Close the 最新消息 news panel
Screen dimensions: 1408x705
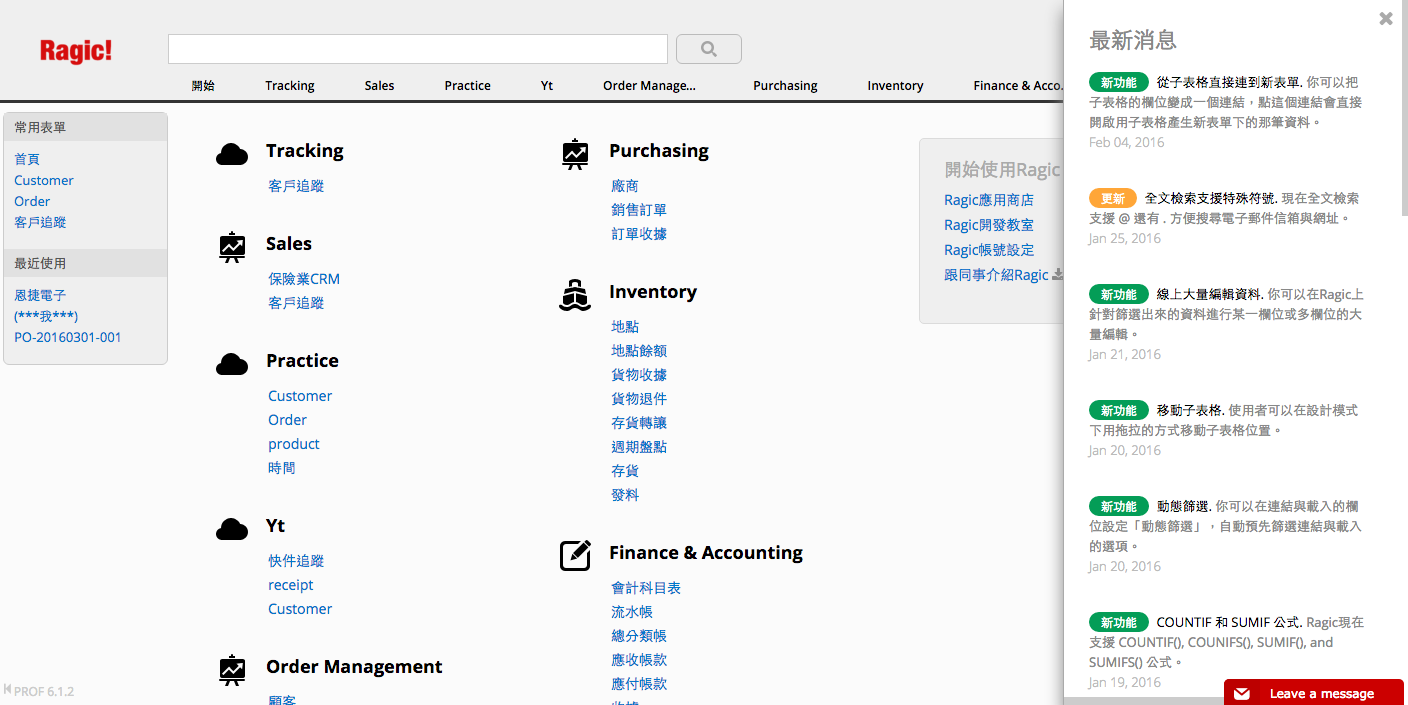click(x=1386, y=18)
